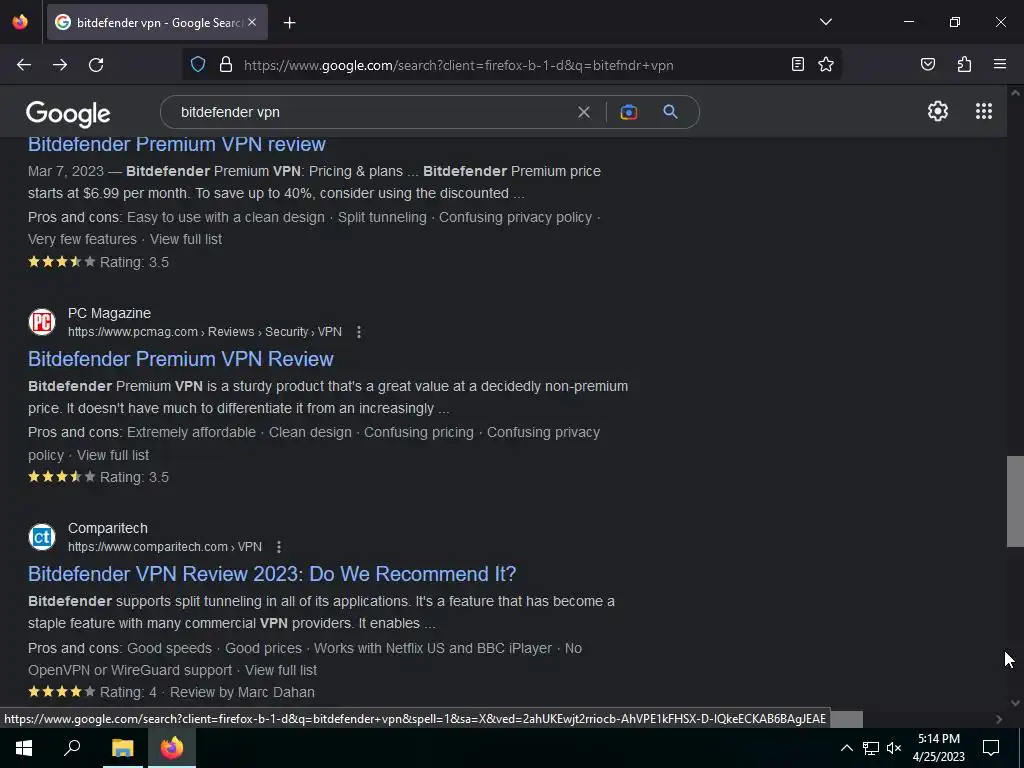Open the Google apps grid
The height and width of the screenshot is (768, 1024).
pyautogui.click(x=984, y=111)
